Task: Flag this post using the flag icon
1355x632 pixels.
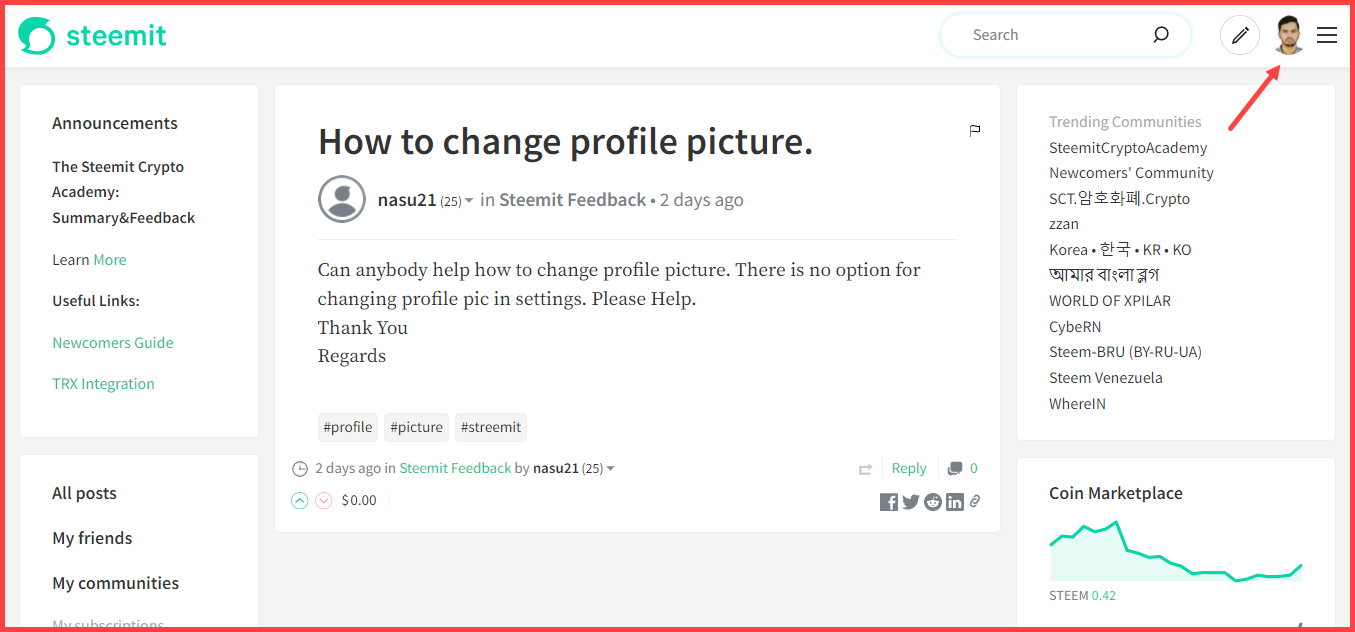Action: (x=975, y=130)
